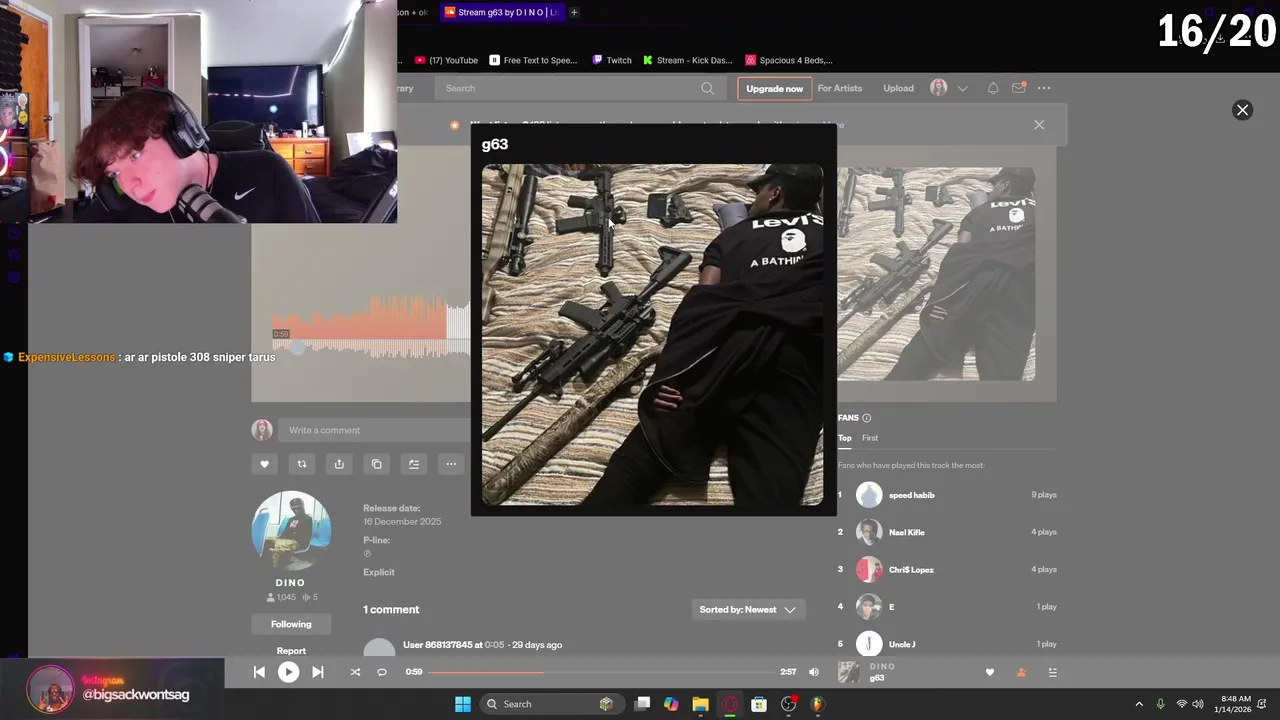This screenshot has width=1280, height=720.
Task: Skip to previous track in player
Action: point(259,672)
